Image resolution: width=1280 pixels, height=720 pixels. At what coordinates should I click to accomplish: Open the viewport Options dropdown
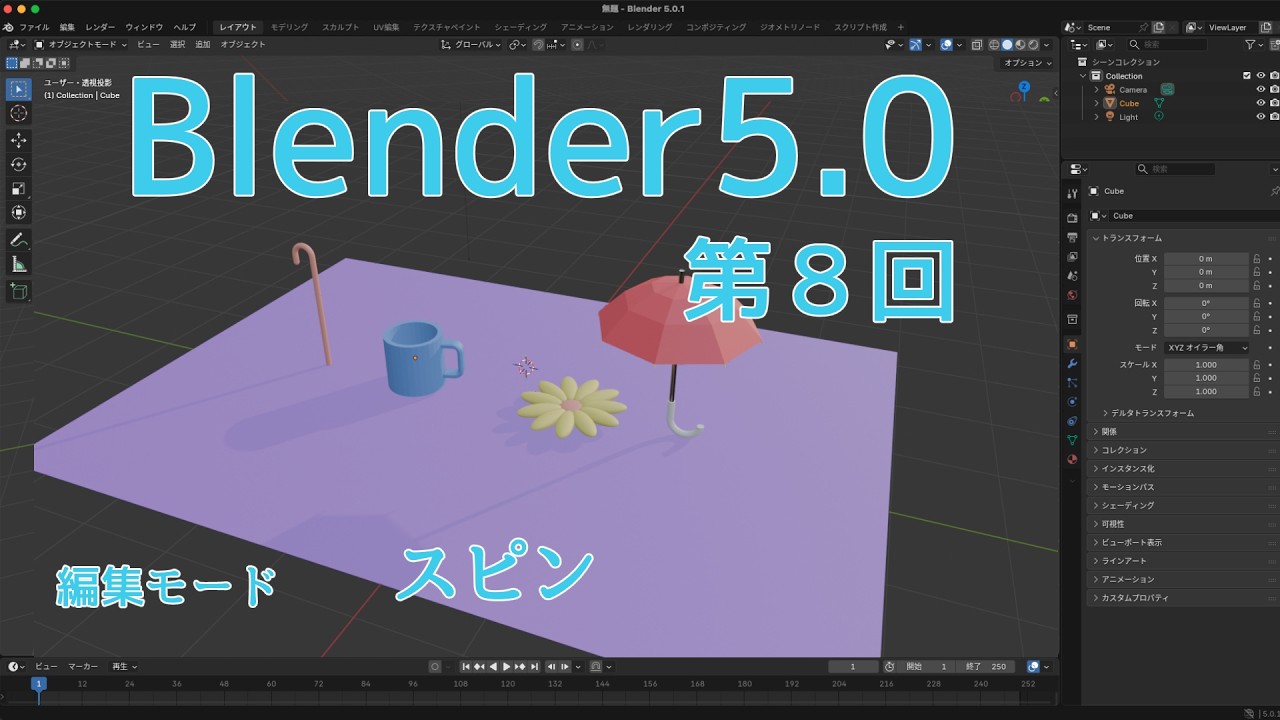(x=1028, y=62)
